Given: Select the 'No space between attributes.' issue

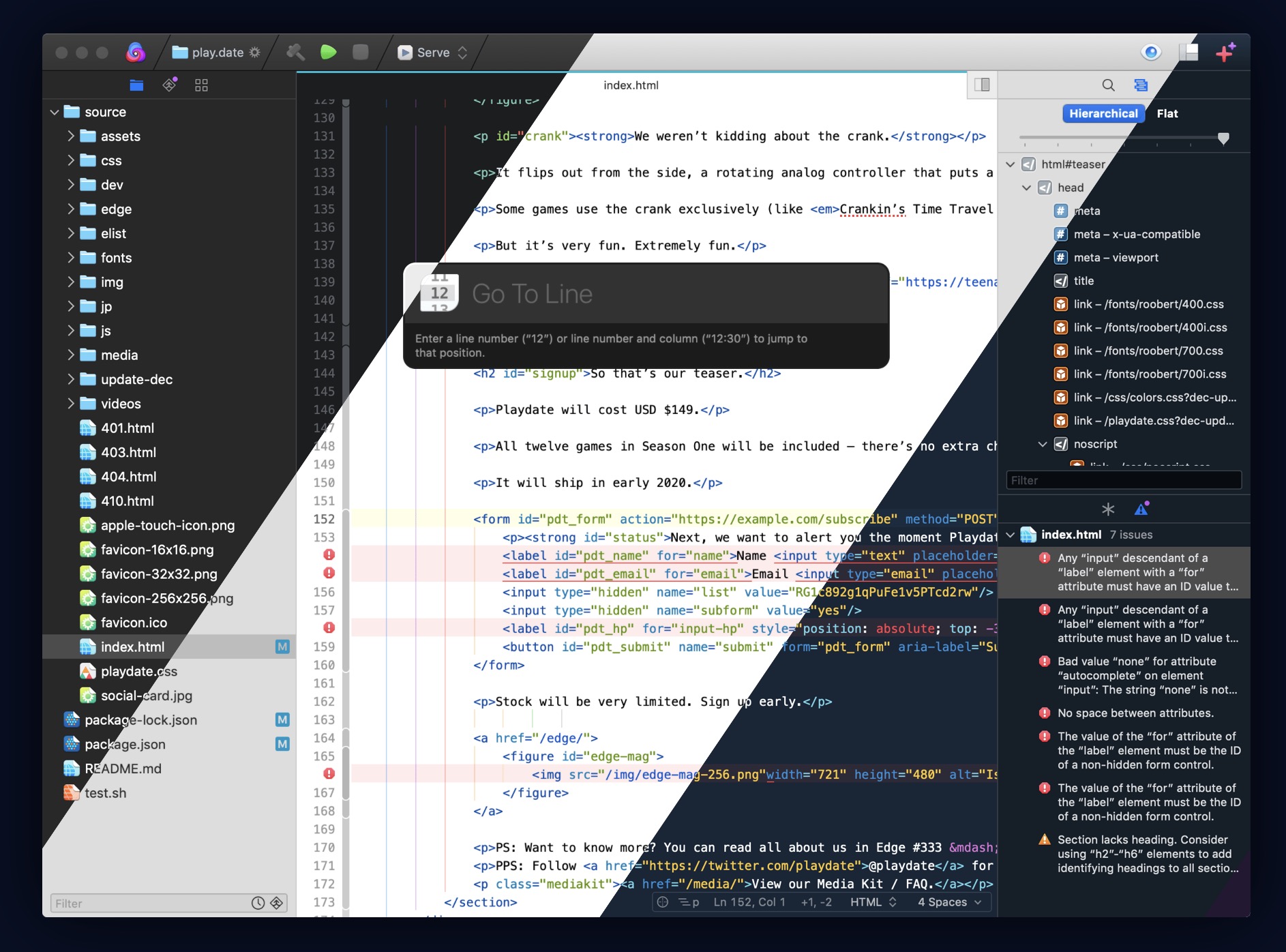Looking at the screenshot, I should click(1124, 713).
